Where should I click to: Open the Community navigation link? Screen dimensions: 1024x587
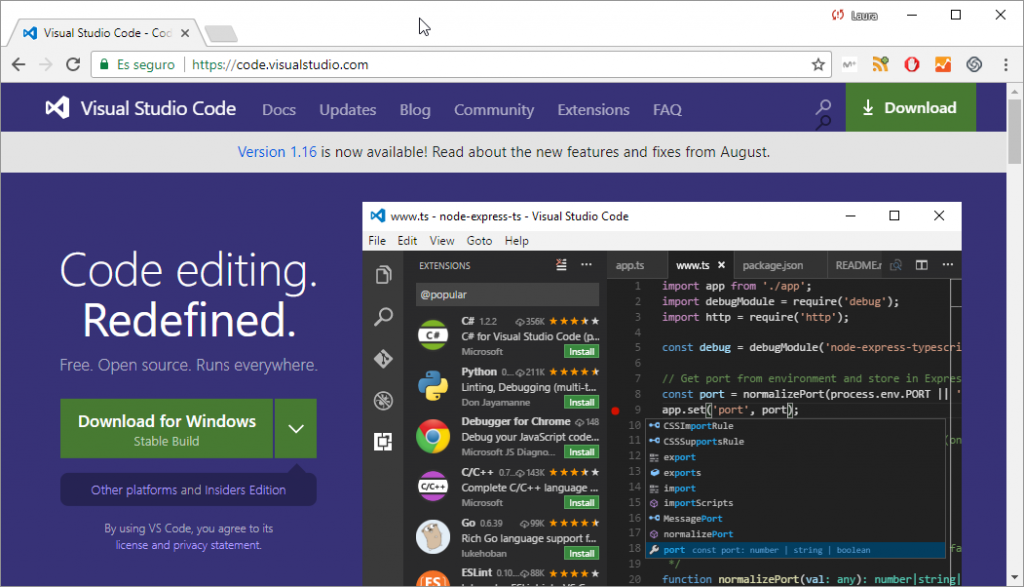click(494, 110)
